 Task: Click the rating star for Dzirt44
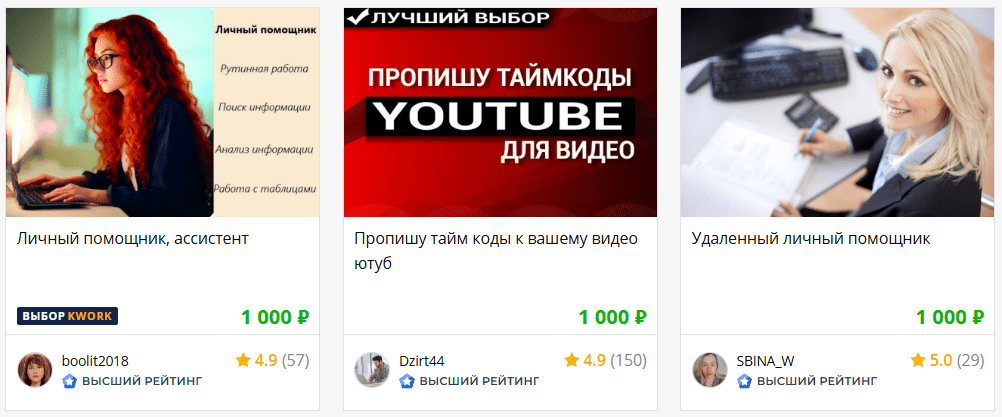click(x=571, y=361)
